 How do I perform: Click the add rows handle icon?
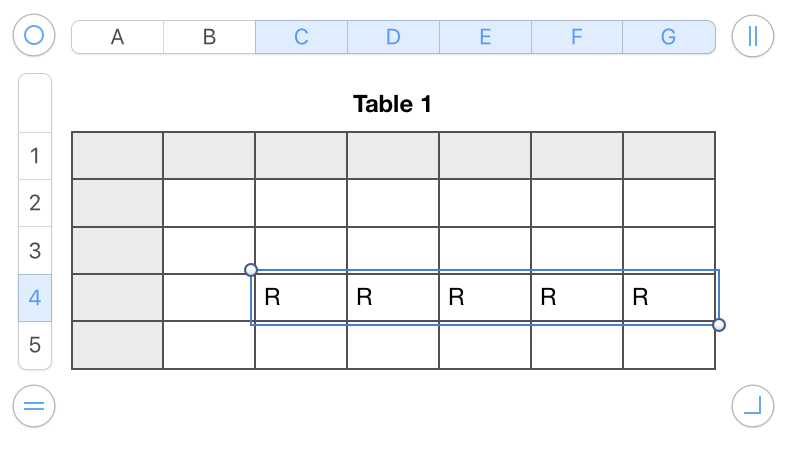(x=34, y=406)
